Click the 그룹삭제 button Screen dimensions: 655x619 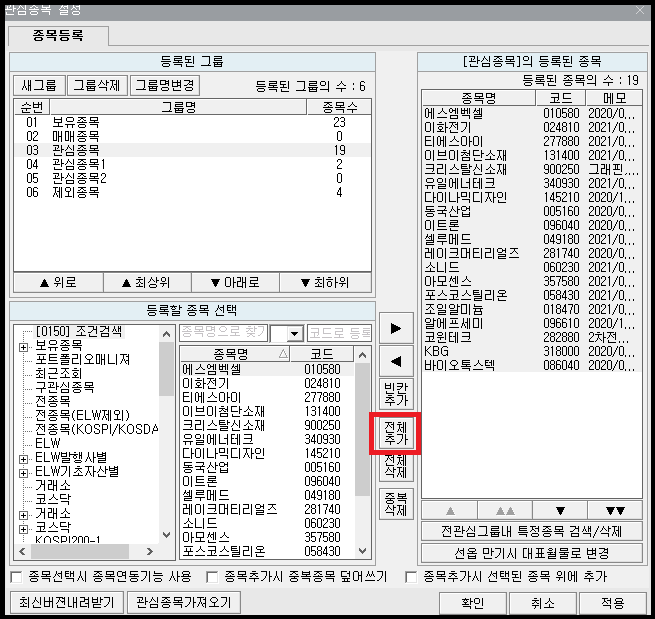click(97, 86)
